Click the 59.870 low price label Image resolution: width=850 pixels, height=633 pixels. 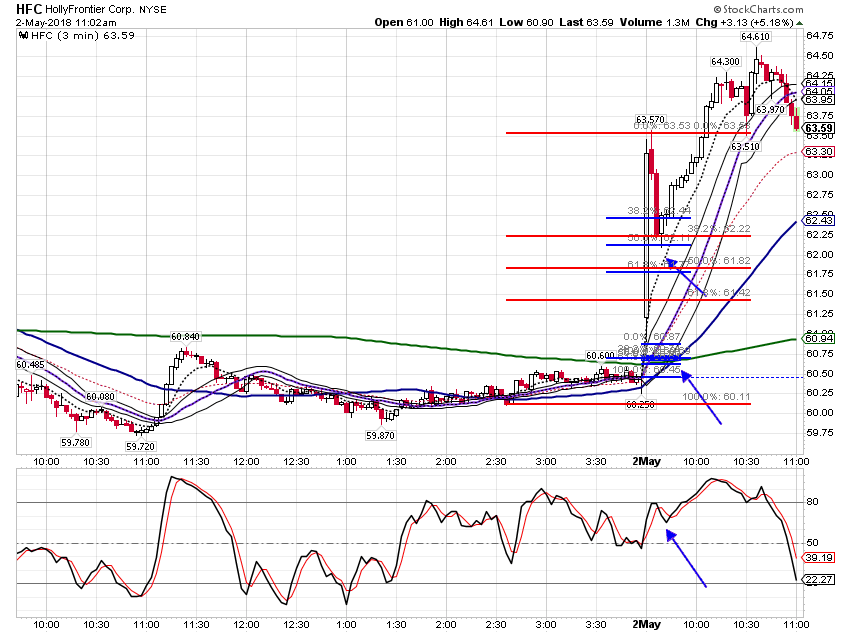pyautogui.click(x=380, y=435)
